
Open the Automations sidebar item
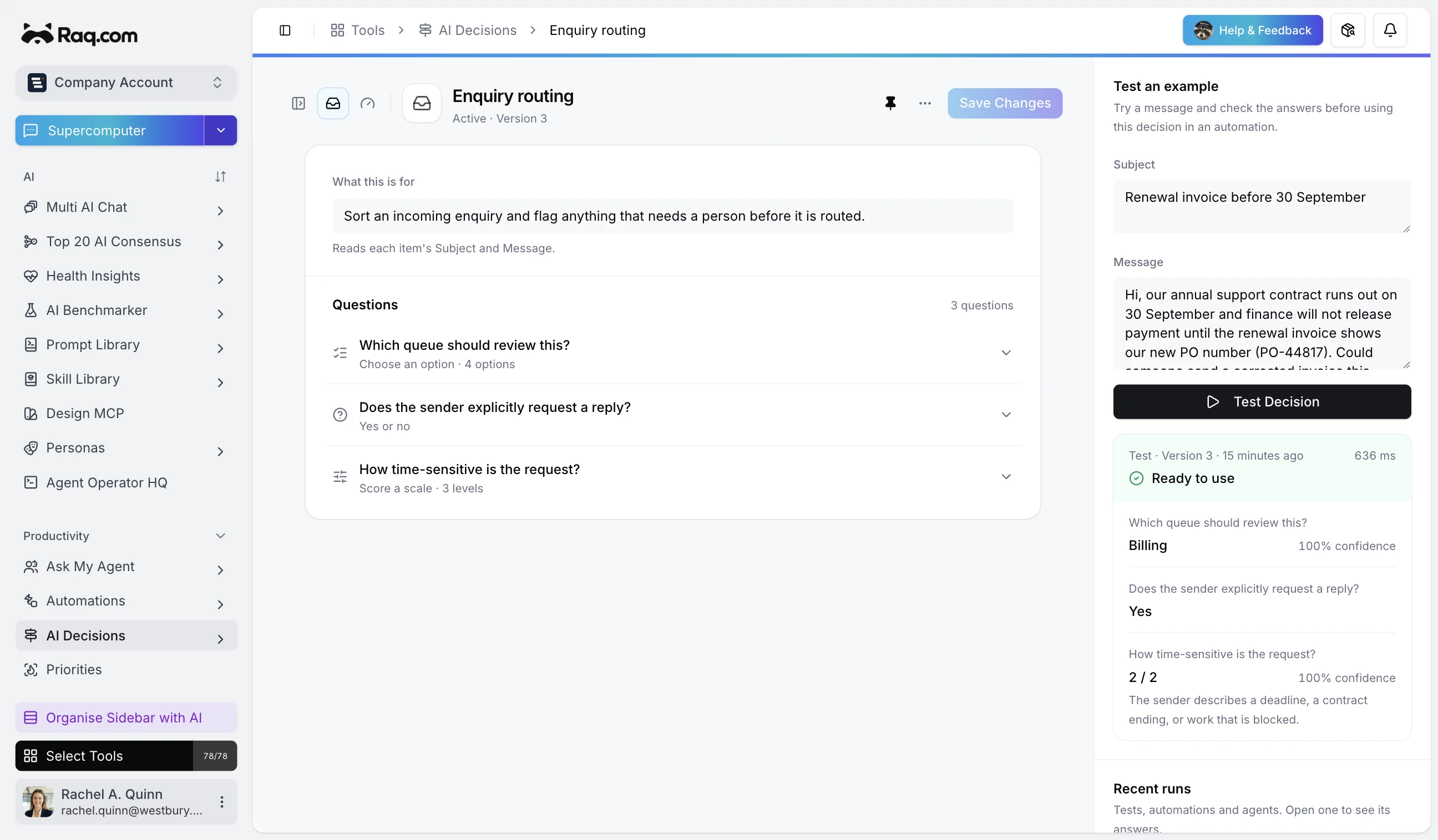click(x=126, y=601)
